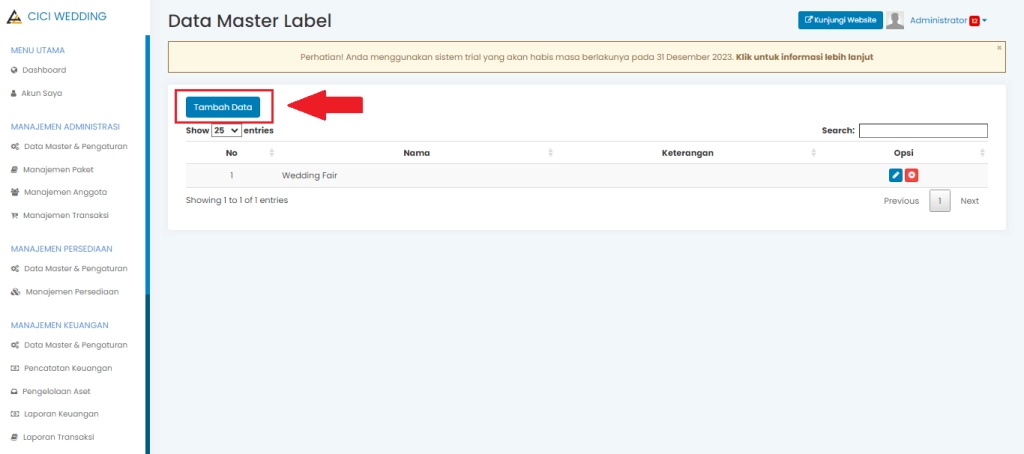Image resolution: width=1024 pixels, height=454 pixels.
Task: Open Data Master & Pengaturan under Keuangan
Action: pyautogui.click(x=76, y=345)
